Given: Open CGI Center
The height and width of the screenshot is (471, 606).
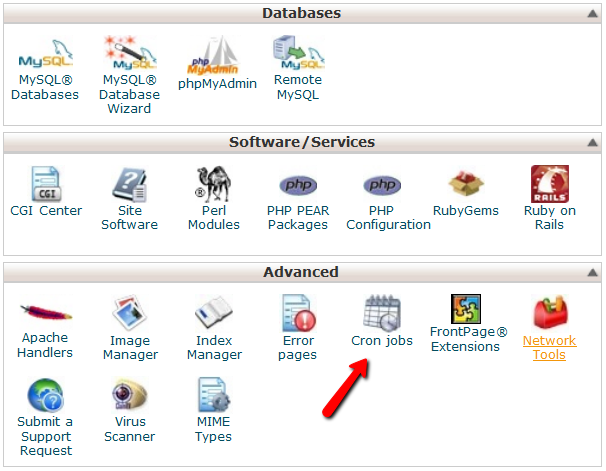Looking at the screenshot, I should (47, 184).
